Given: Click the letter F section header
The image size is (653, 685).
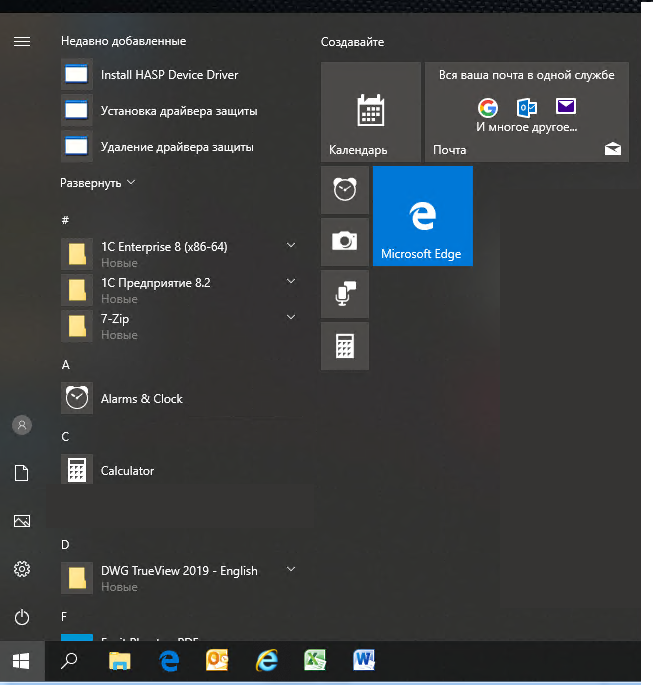Looking at the screenshot, I should [64, 617].
